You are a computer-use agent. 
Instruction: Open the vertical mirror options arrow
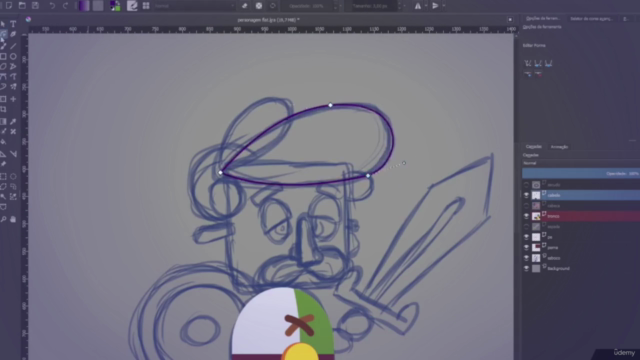[x=444, y=6]
